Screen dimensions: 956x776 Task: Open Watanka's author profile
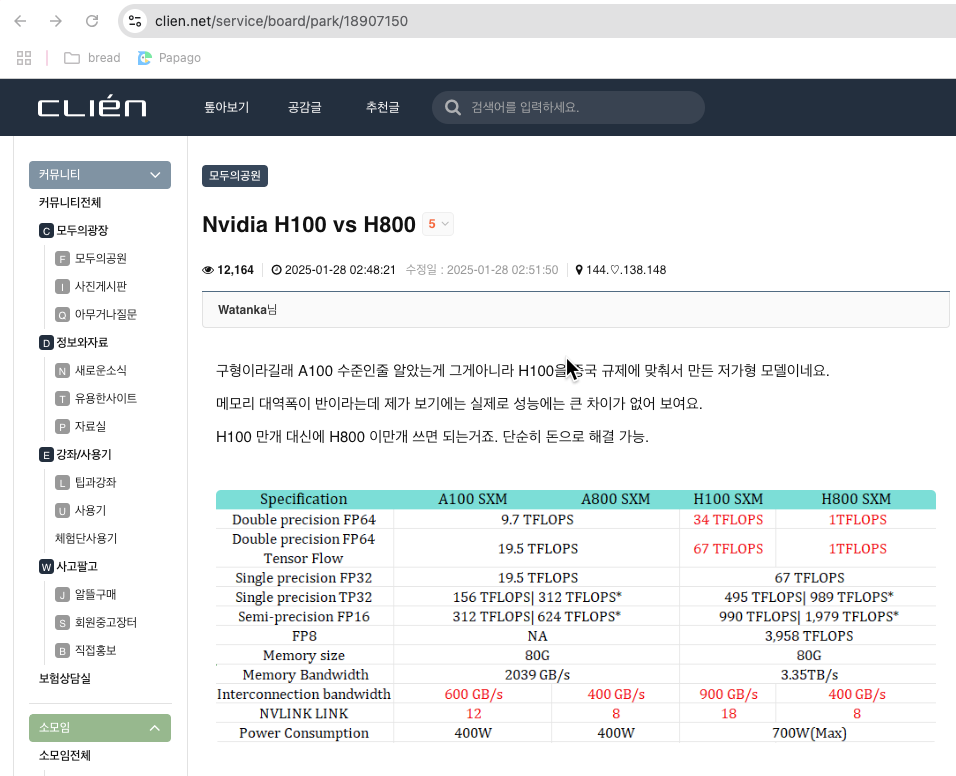247,310
